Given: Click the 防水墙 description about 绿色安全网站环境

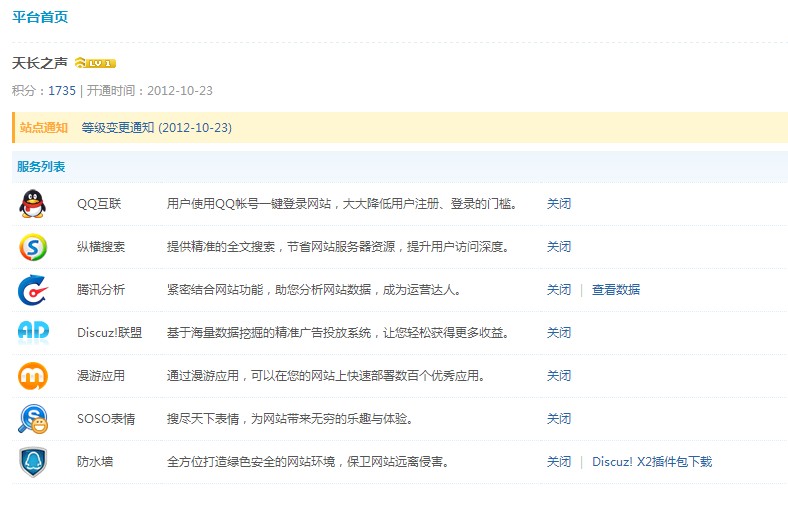Looking at the screenshot, I should click(308, 462).
